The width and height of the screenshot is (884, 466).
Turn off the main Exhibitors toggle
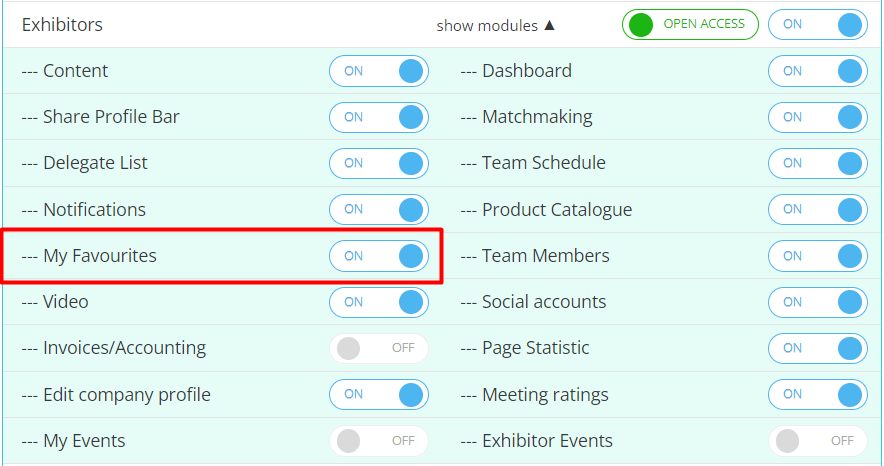[x=817, y=24]
